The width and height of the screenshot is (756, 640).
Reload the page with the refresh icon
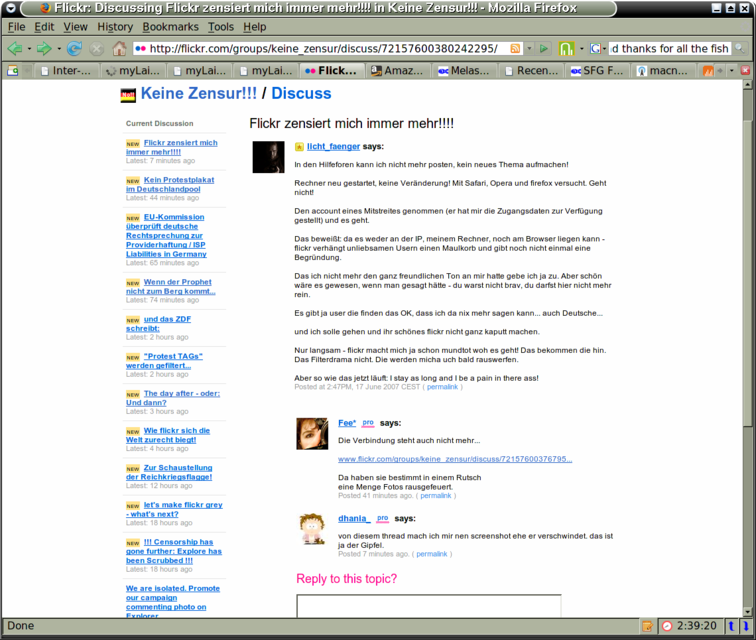click(x=74, y=48)
